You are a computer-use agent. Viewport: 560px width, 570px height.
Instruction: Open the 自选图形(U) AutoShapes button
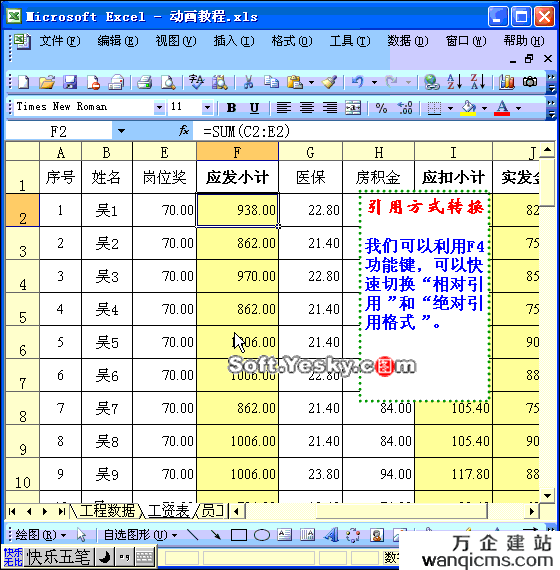point(140,535)
